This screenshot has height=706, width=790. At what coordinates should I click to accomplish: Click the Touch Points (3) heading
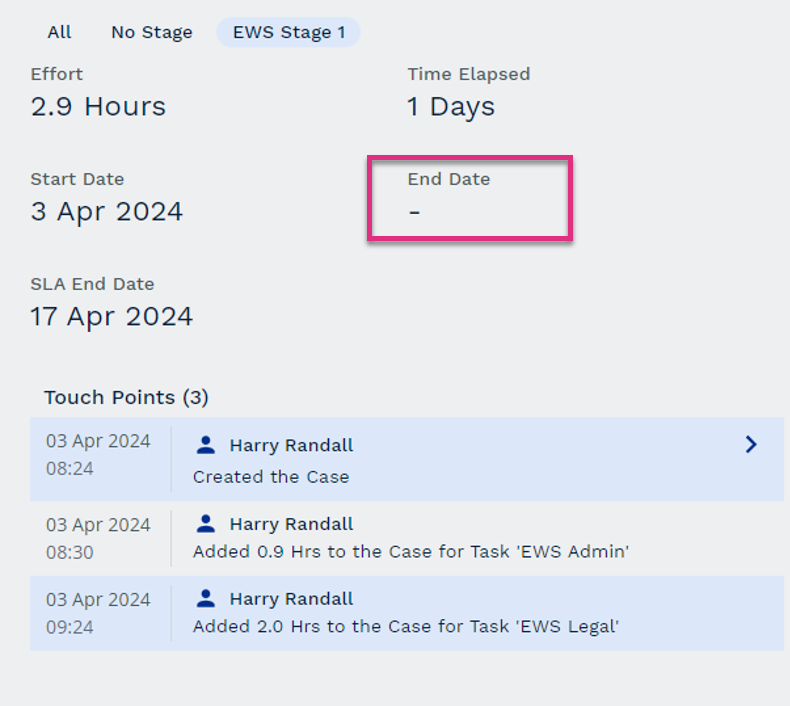click(x=126, y=397)
